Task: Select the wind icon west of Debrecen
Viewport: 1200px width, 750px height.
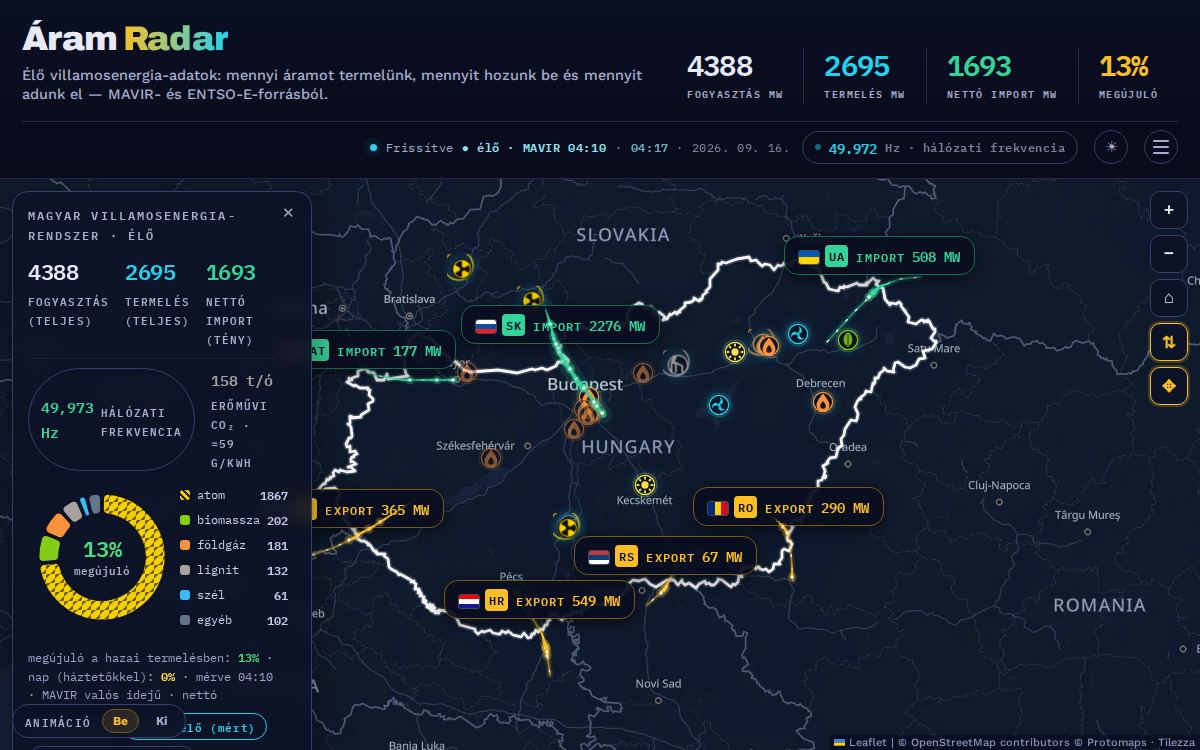Action: coord(718,405)
